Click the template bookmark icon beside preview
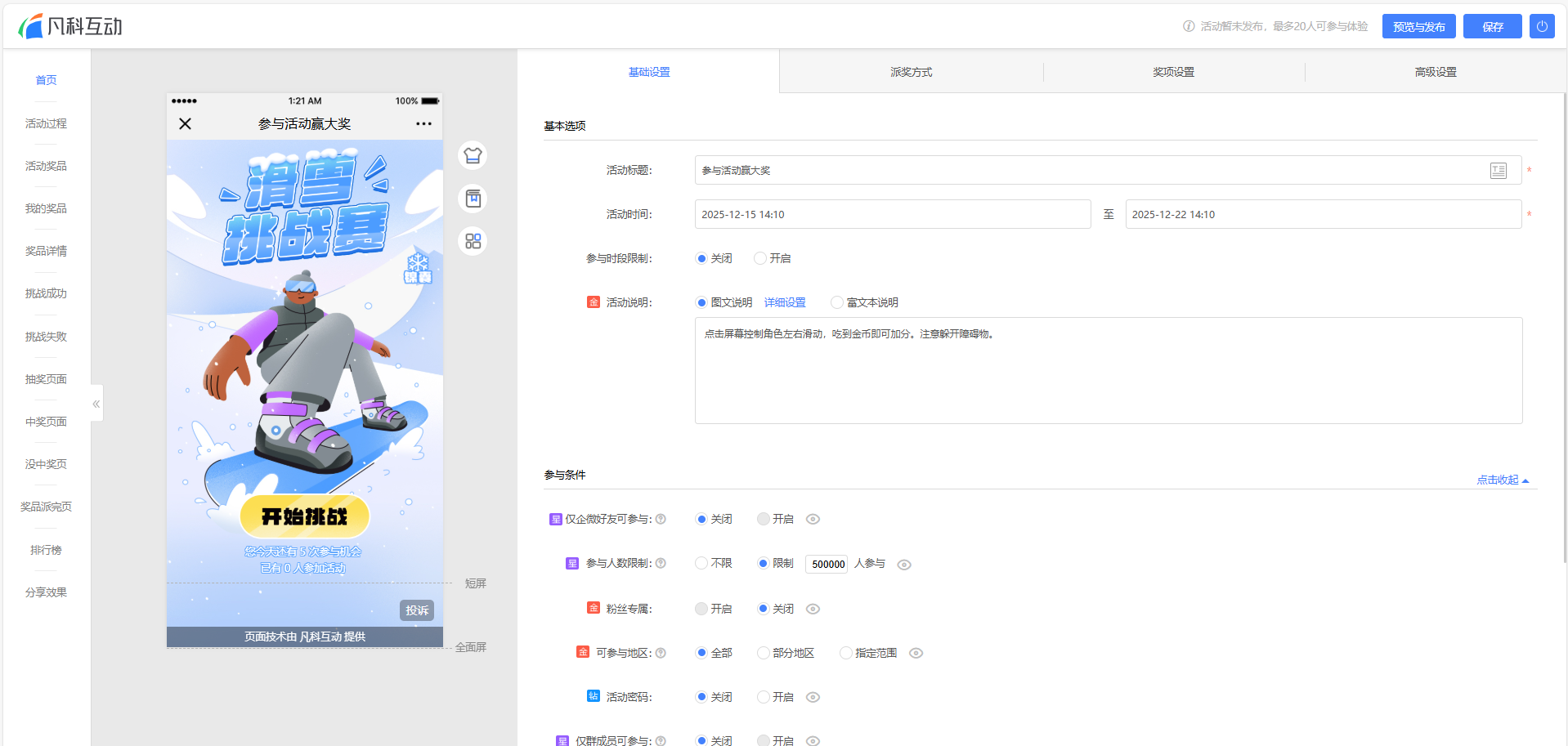The width and height of the screenshot is (1568, 746). [473, 199]
